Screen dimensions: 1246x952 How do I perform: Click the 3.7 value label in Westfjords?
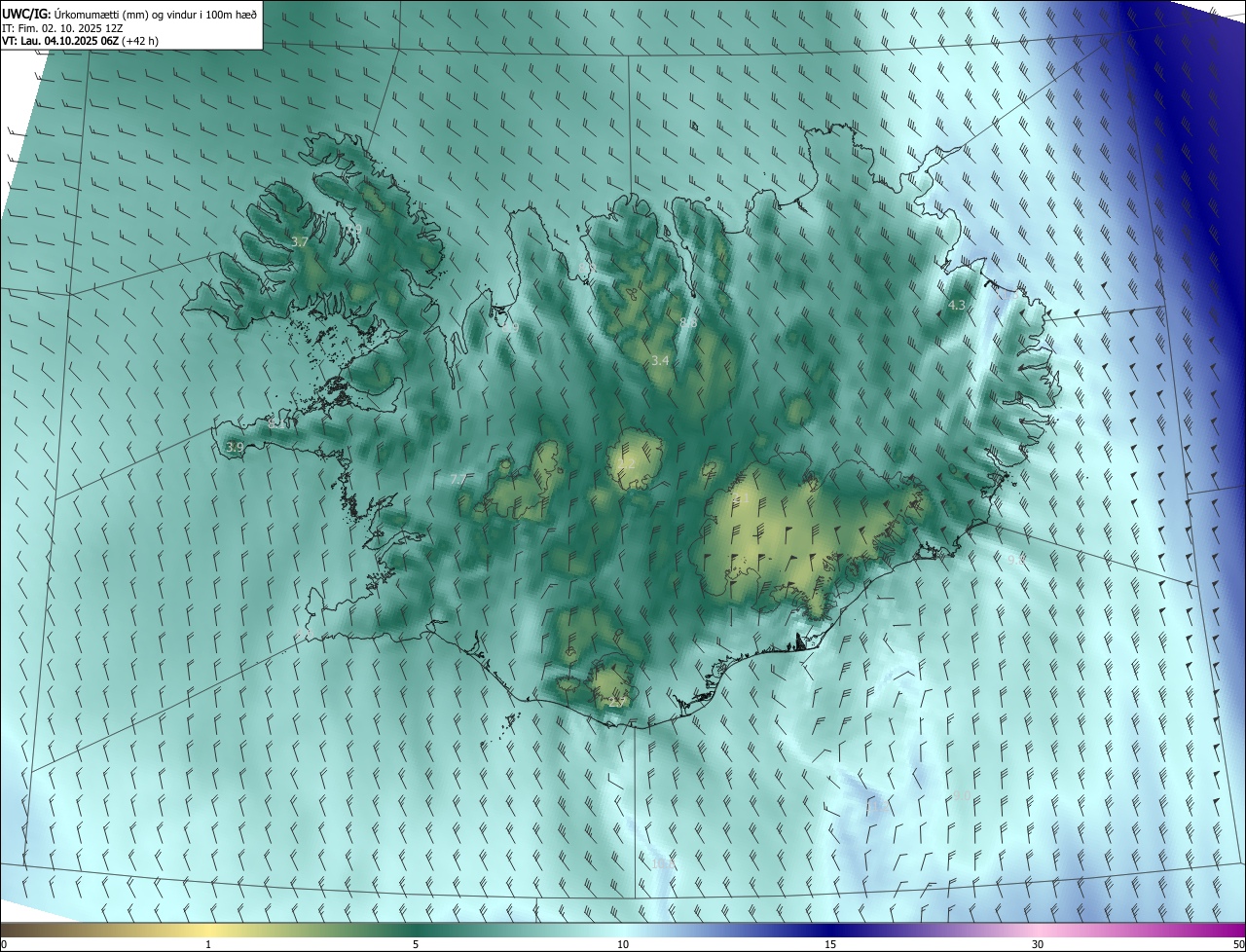pos(300,241)
